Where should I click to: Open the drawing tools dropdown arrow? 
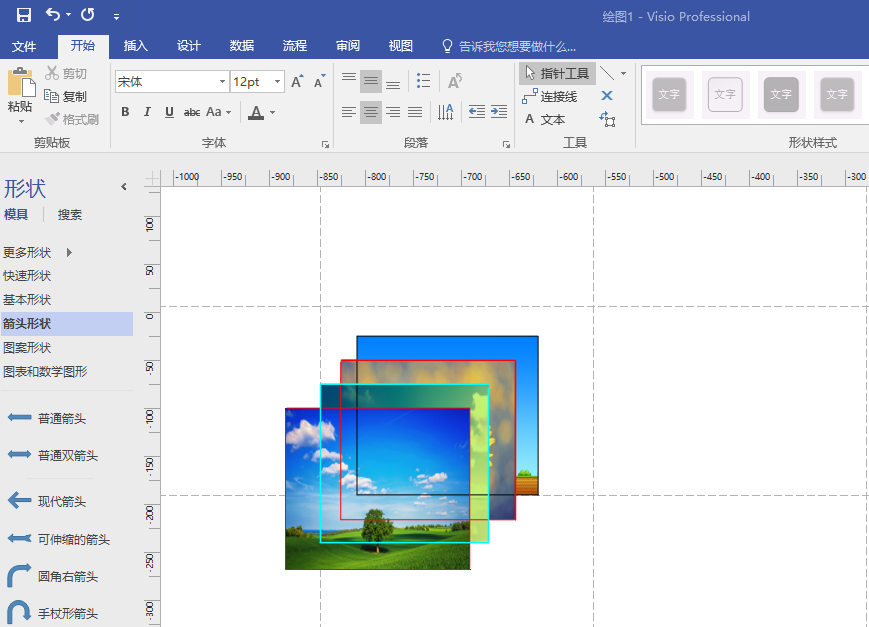(623, 73)
